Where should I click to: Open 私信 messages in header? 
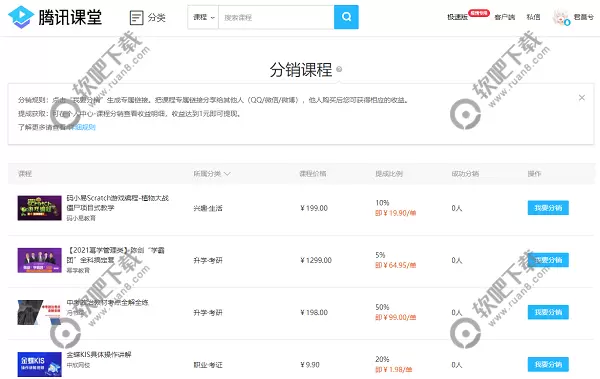(x=533, y=17)
